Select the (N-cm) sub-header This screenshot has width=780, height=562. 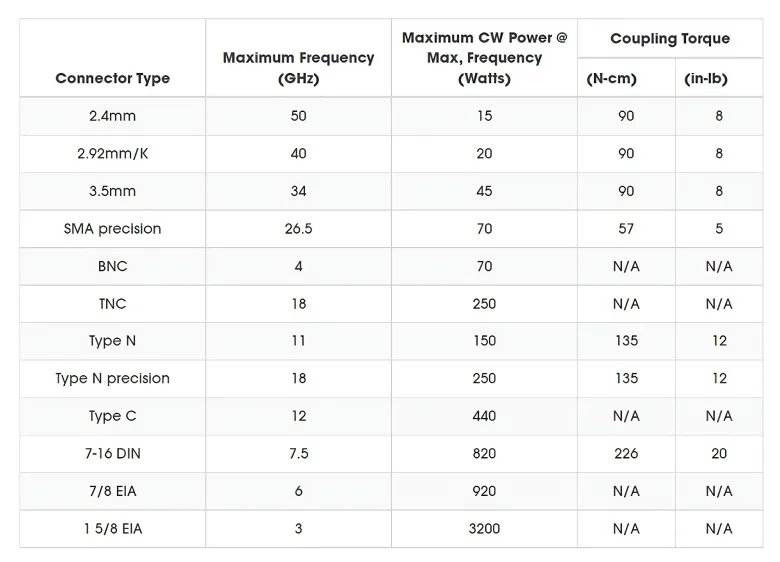click(626, 79)
